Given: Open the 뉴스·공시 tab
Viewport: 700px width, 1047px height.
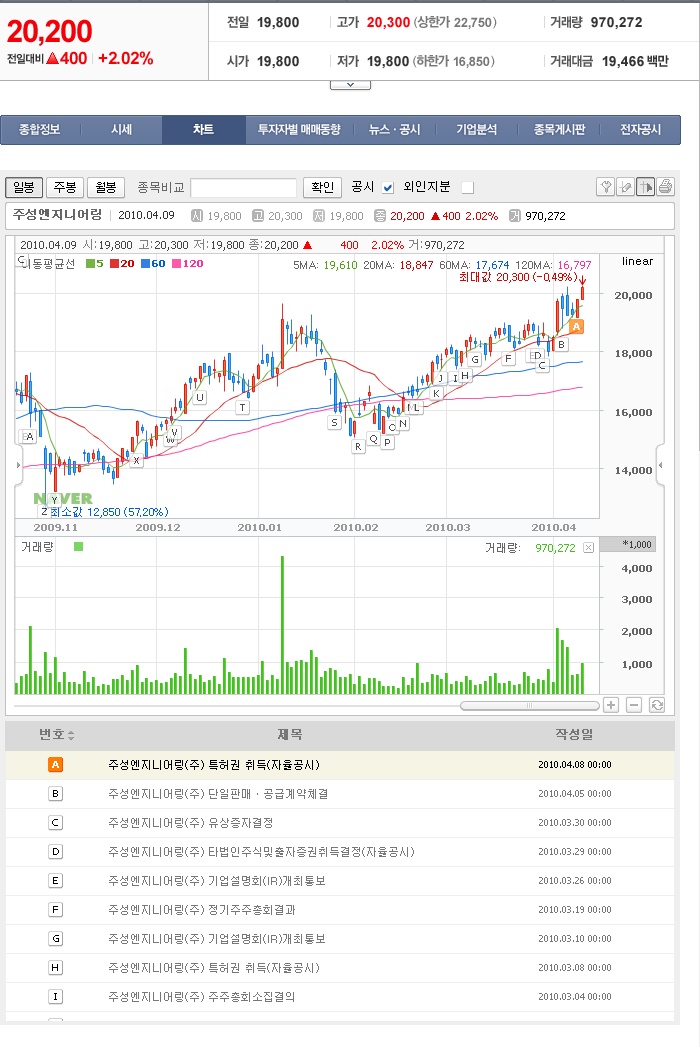Looking at the screenshot, I should [x=395, y=130].
